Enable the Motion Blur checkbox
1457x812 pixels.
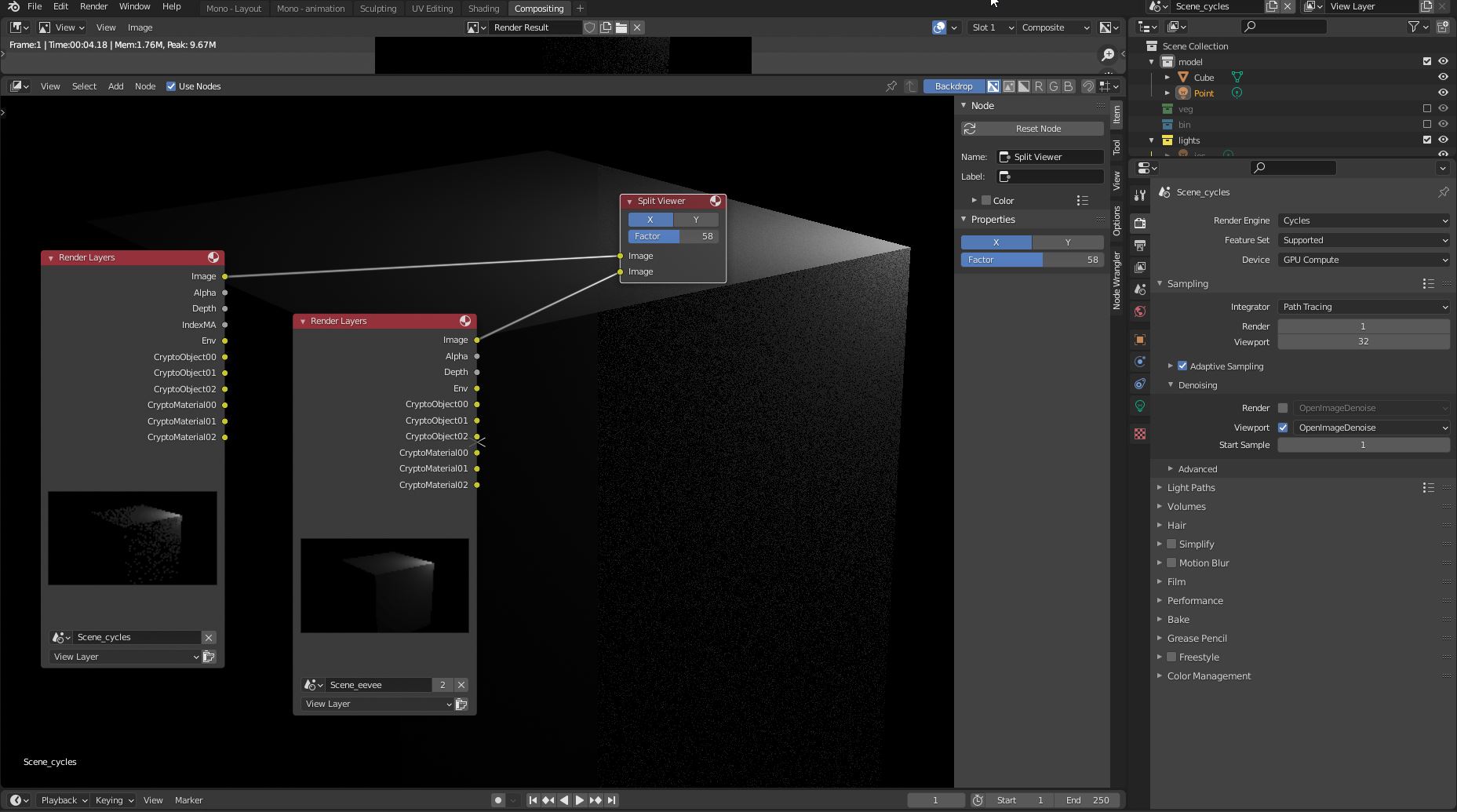[1171, 563]
